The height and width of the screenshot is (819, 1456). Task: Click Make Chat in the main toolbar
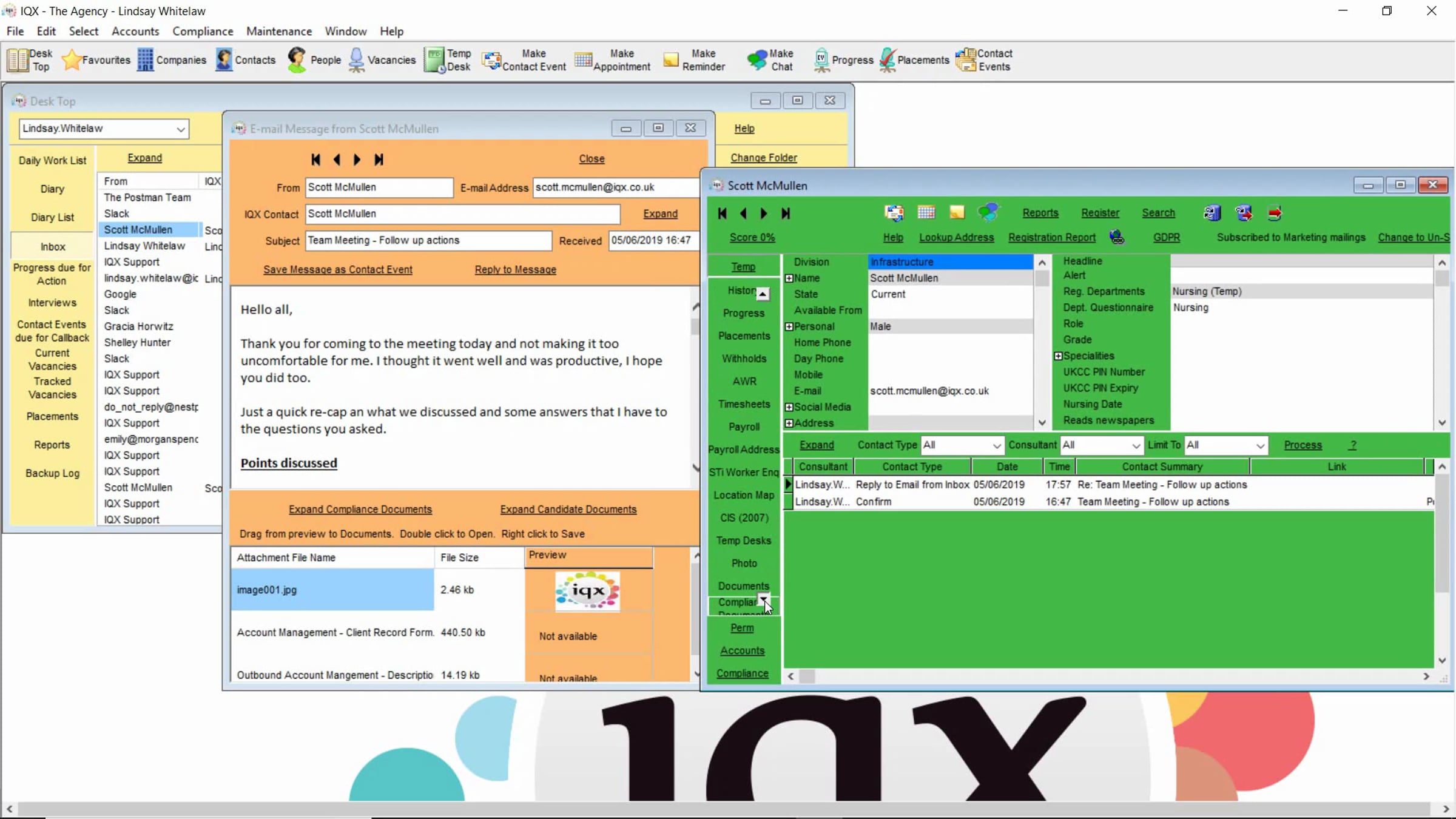pos(770,60)
